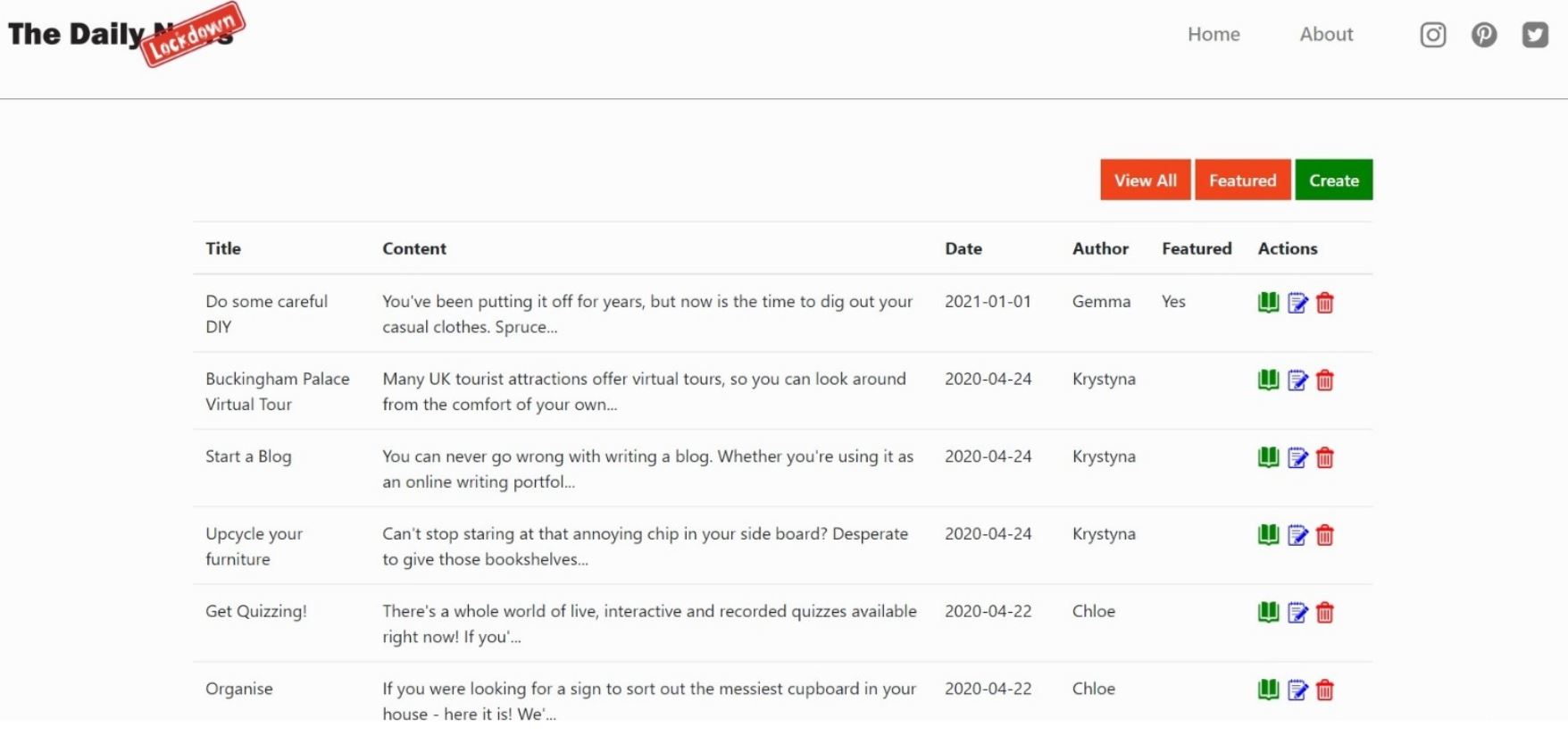Click the 2020-04-24 date in Start a Blog row
This screenshot has height=736, width=1568.
pyautogui.click(x=988, y=456)
